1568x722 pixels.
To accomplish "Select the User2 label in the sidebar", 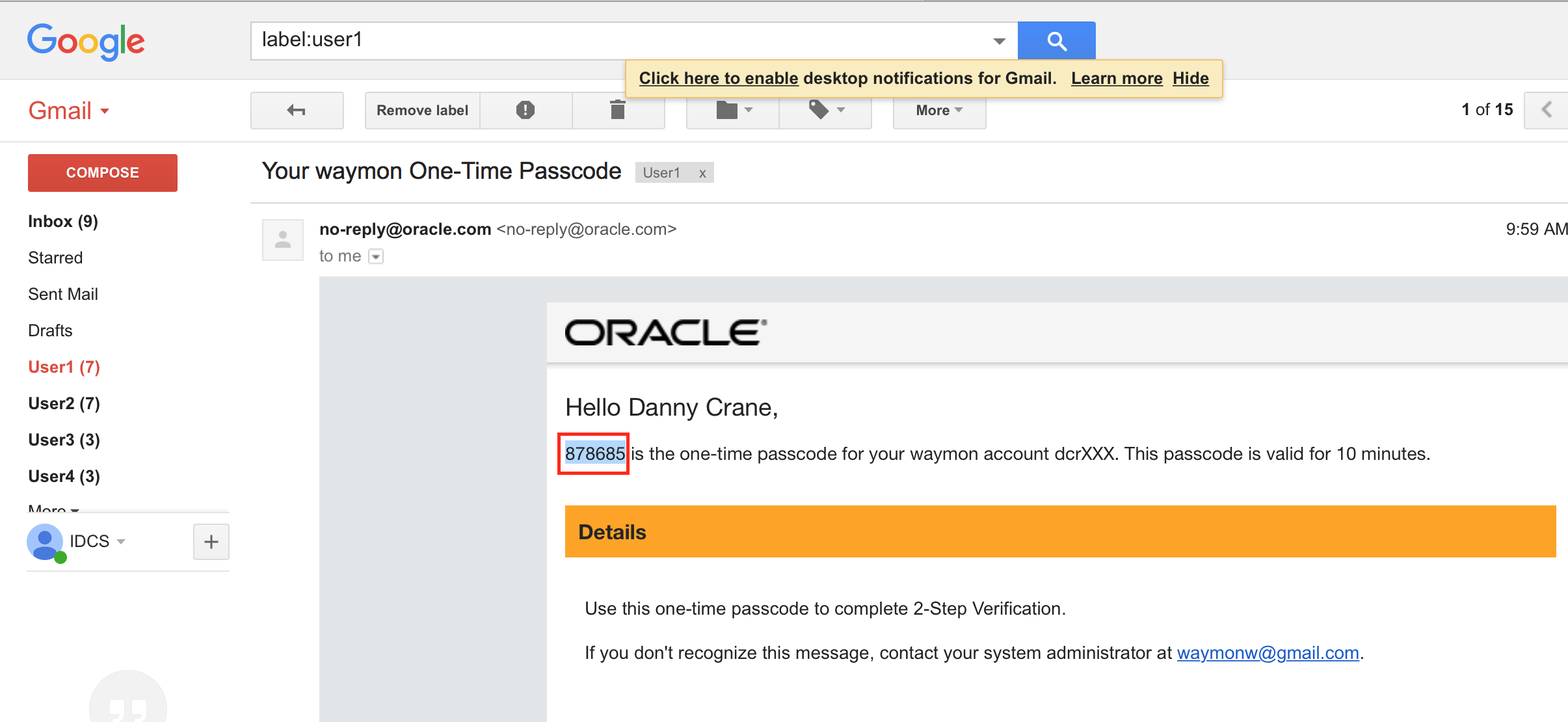I will tap(64, 404).
